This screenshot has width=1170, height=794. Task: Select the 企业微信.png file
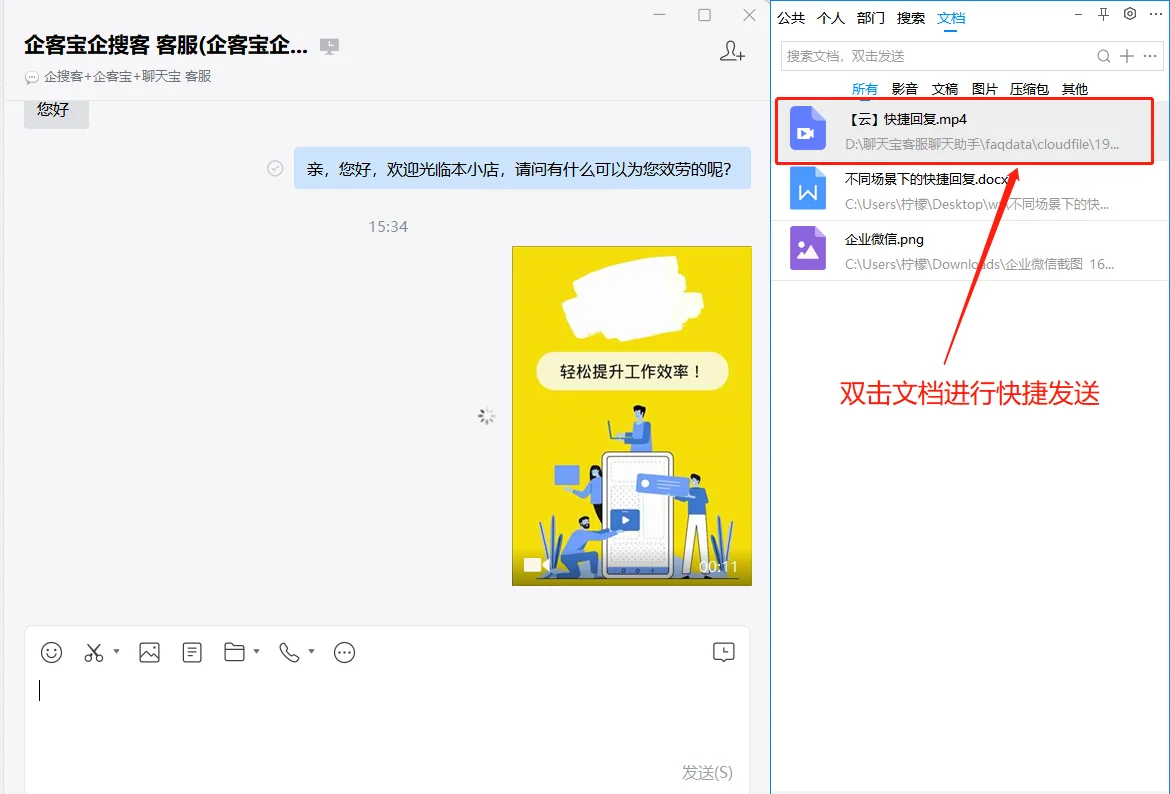(969, 251)
